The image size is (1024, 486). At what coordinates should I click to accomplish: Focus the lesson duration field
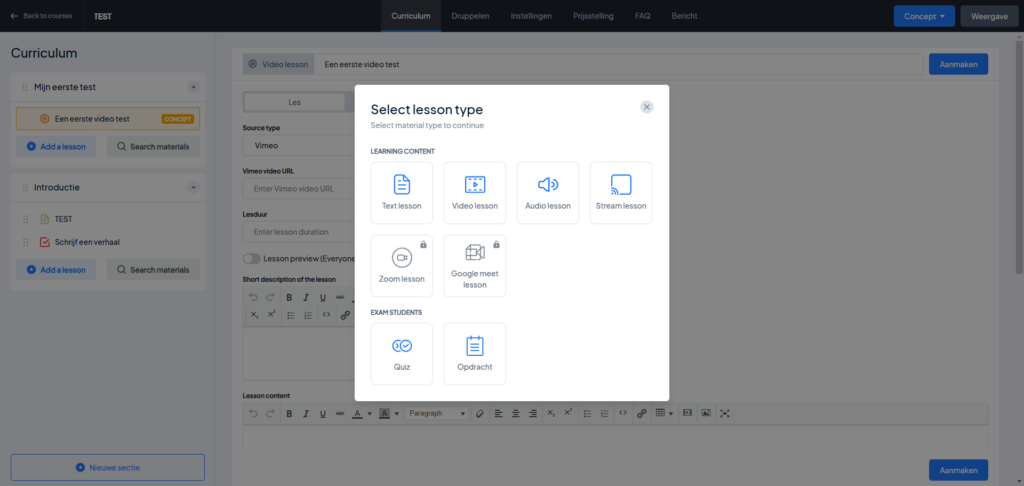(x=298, y=232)
